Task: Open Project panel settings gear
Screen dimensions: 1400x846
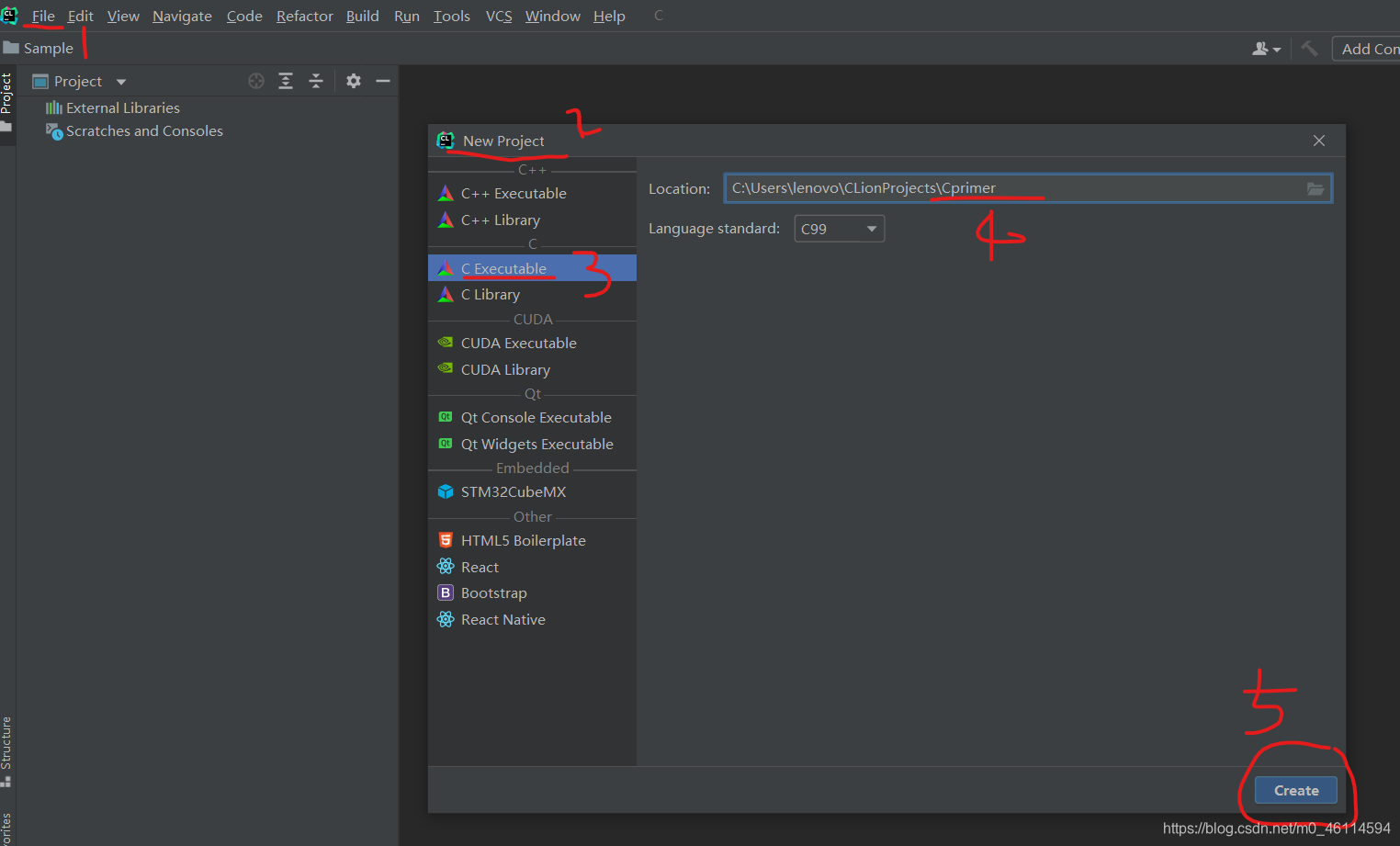Action: tap(354, 81)
